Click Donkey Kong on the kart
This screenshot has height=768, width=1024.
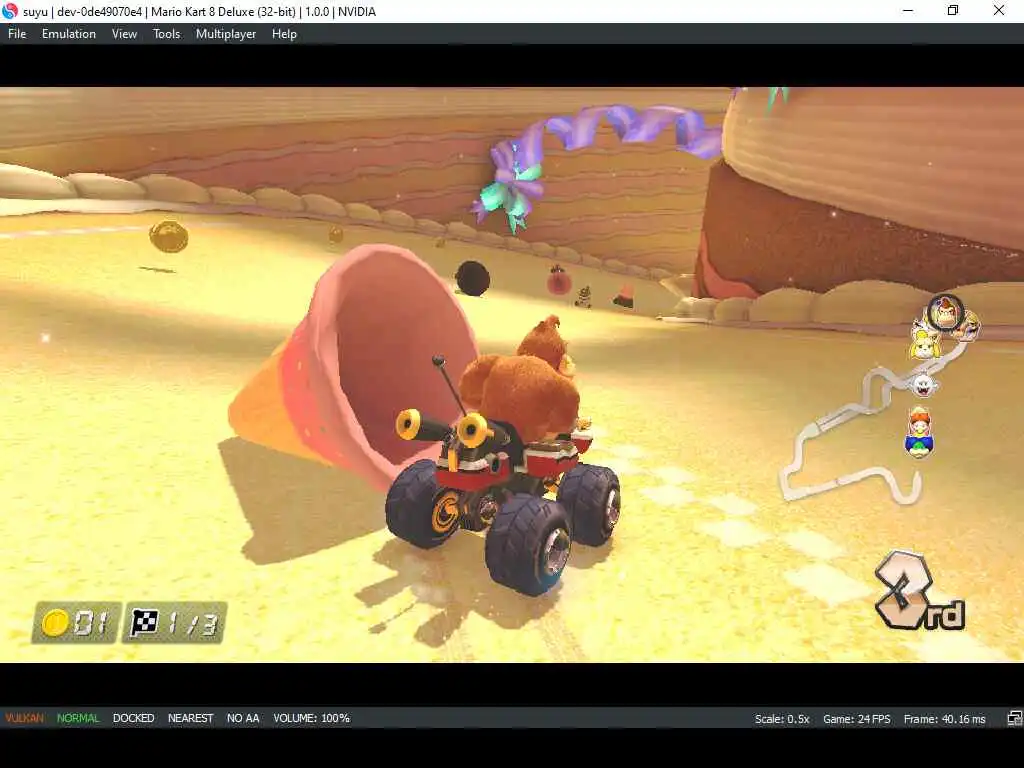519,382
